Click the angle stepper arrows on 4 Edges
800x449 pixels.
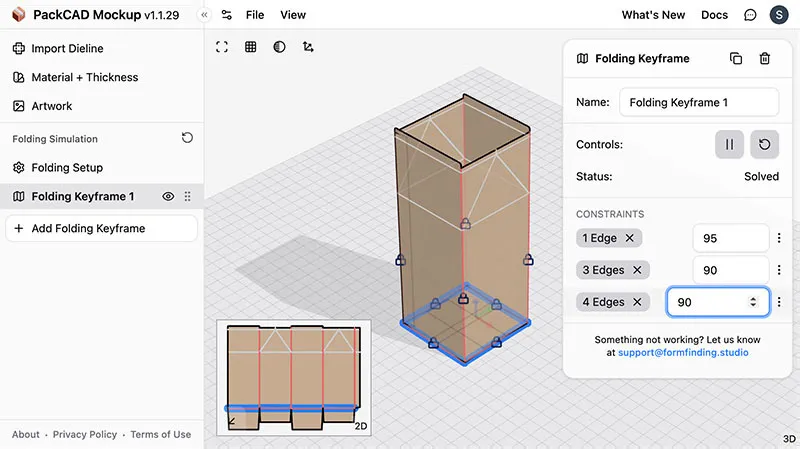point(753,302)
